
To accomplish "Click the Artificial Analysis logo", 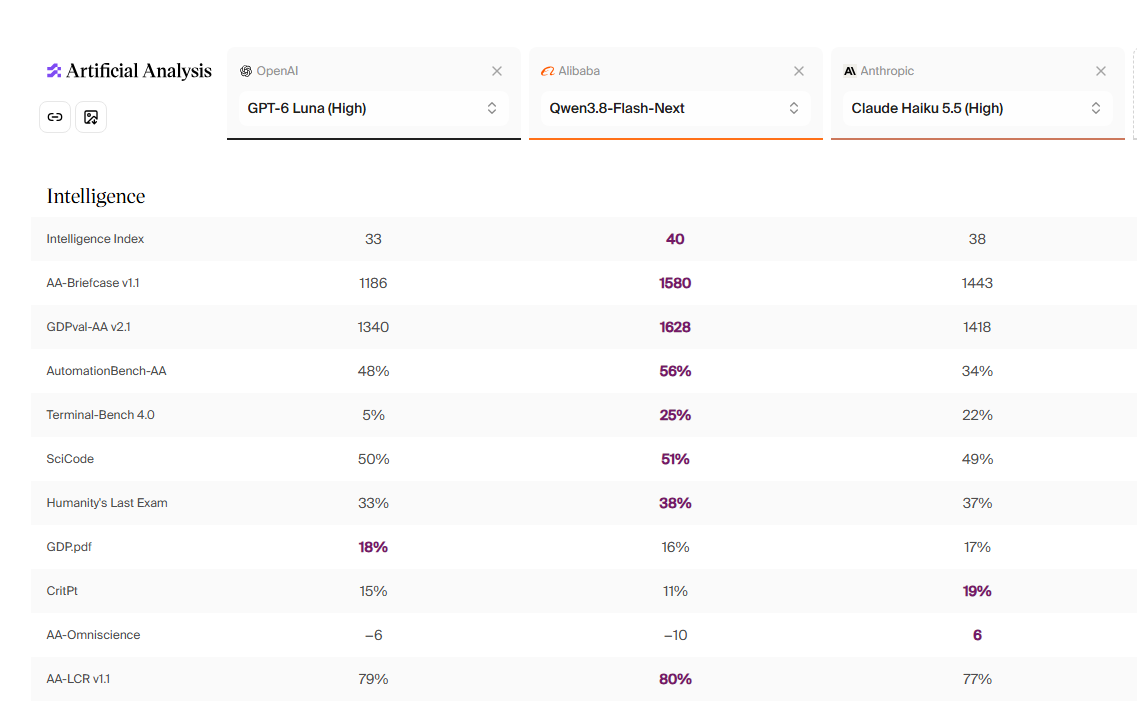I will coord(129,70).
